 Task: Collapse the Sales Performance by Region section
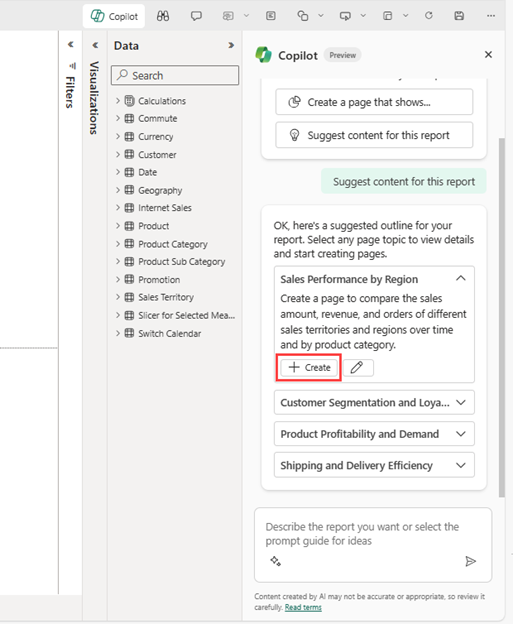coord(460,279)
